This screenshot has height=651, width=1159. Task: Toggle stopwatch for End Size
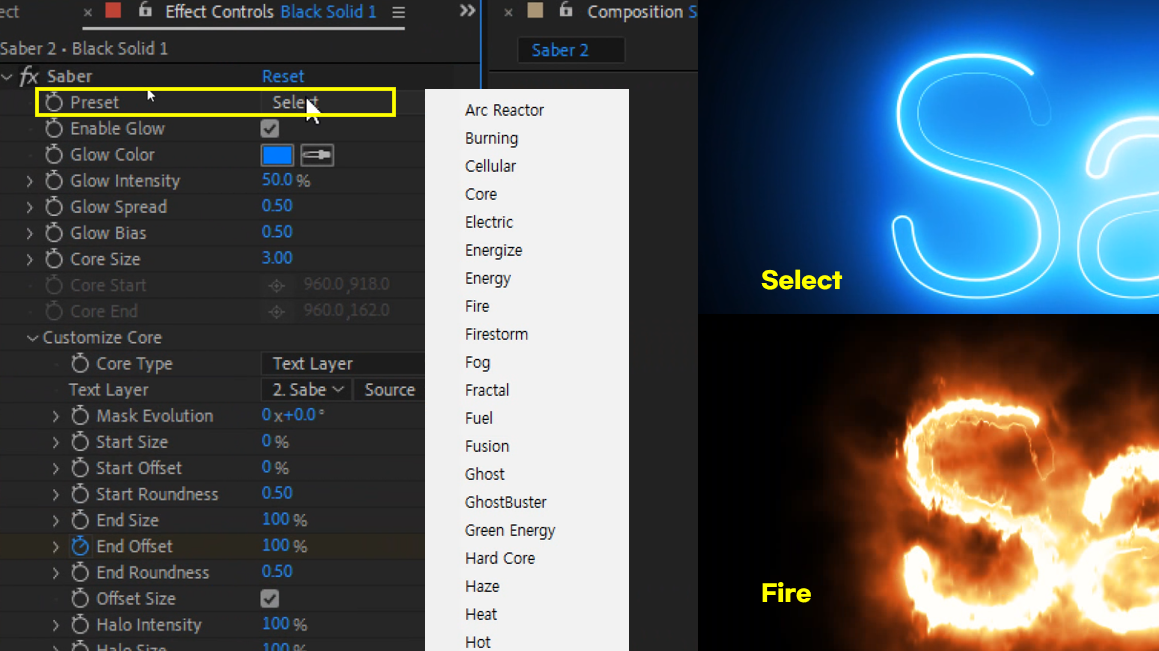(80, 520)
